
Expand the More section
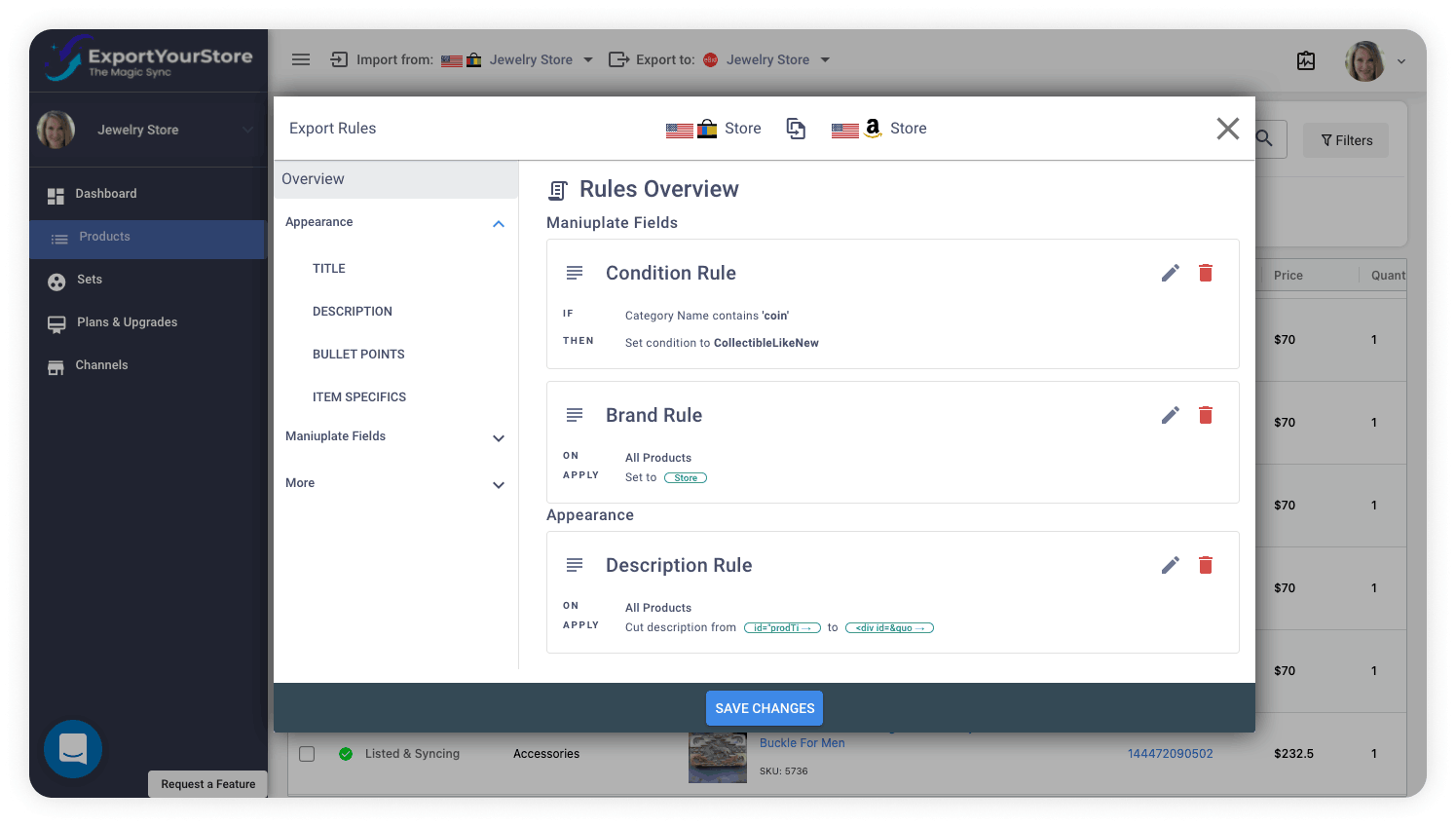(499, 485)
